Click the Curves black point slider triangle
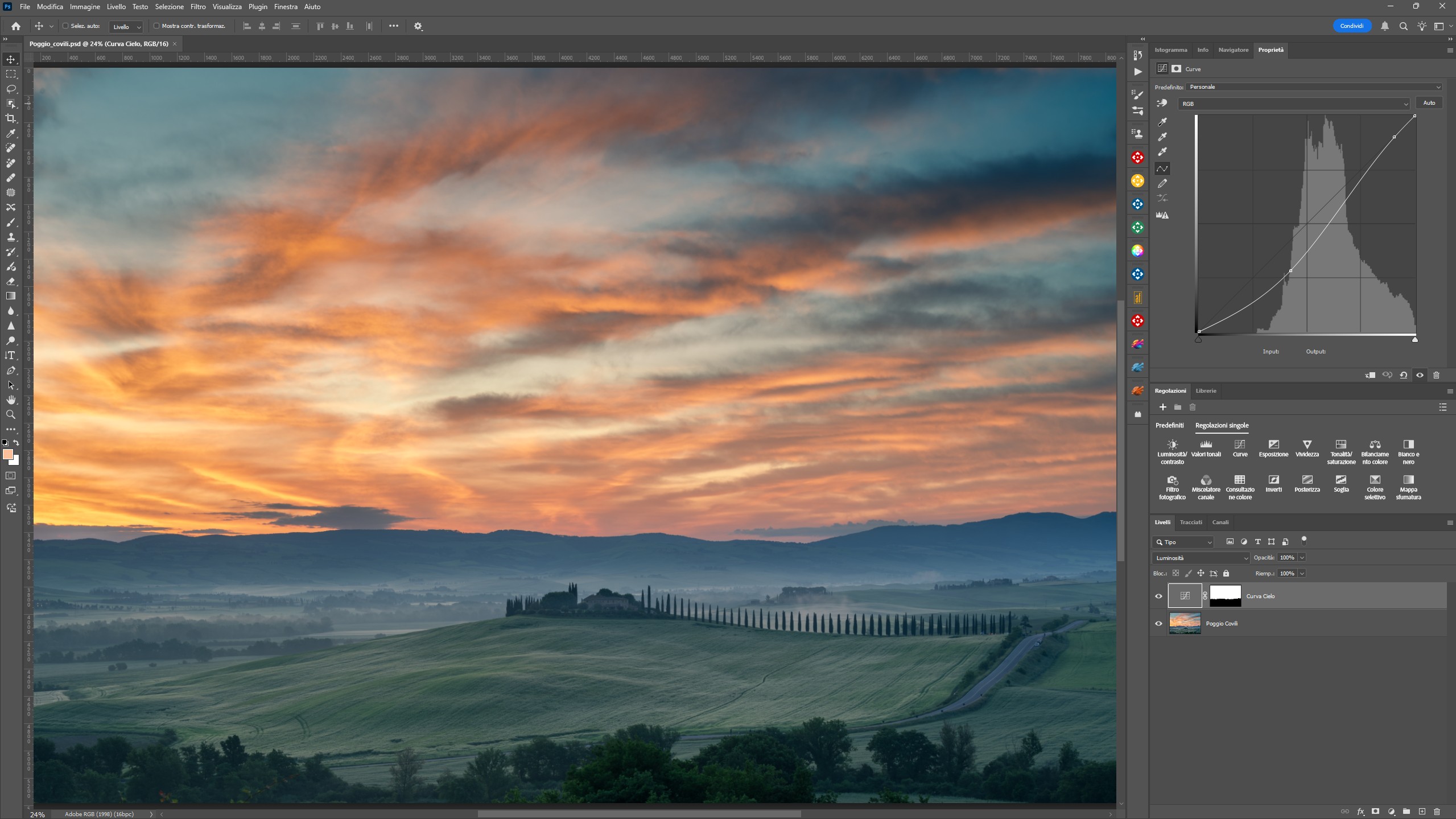Screen dimensions: 1456x819 tap(1198, 340)
